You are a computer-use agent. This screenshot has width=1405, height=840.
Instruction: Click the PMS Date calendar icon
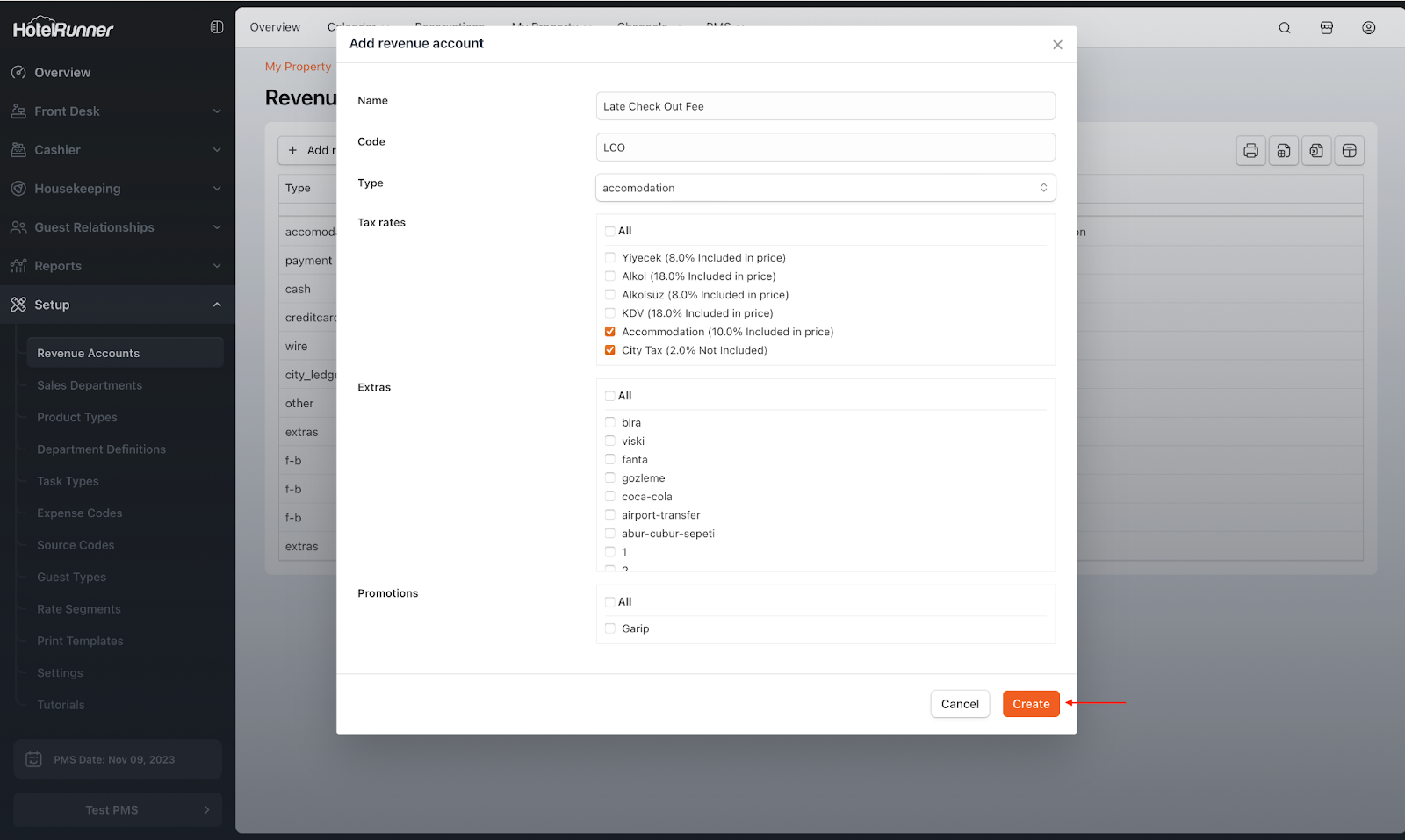click(33, 759)
